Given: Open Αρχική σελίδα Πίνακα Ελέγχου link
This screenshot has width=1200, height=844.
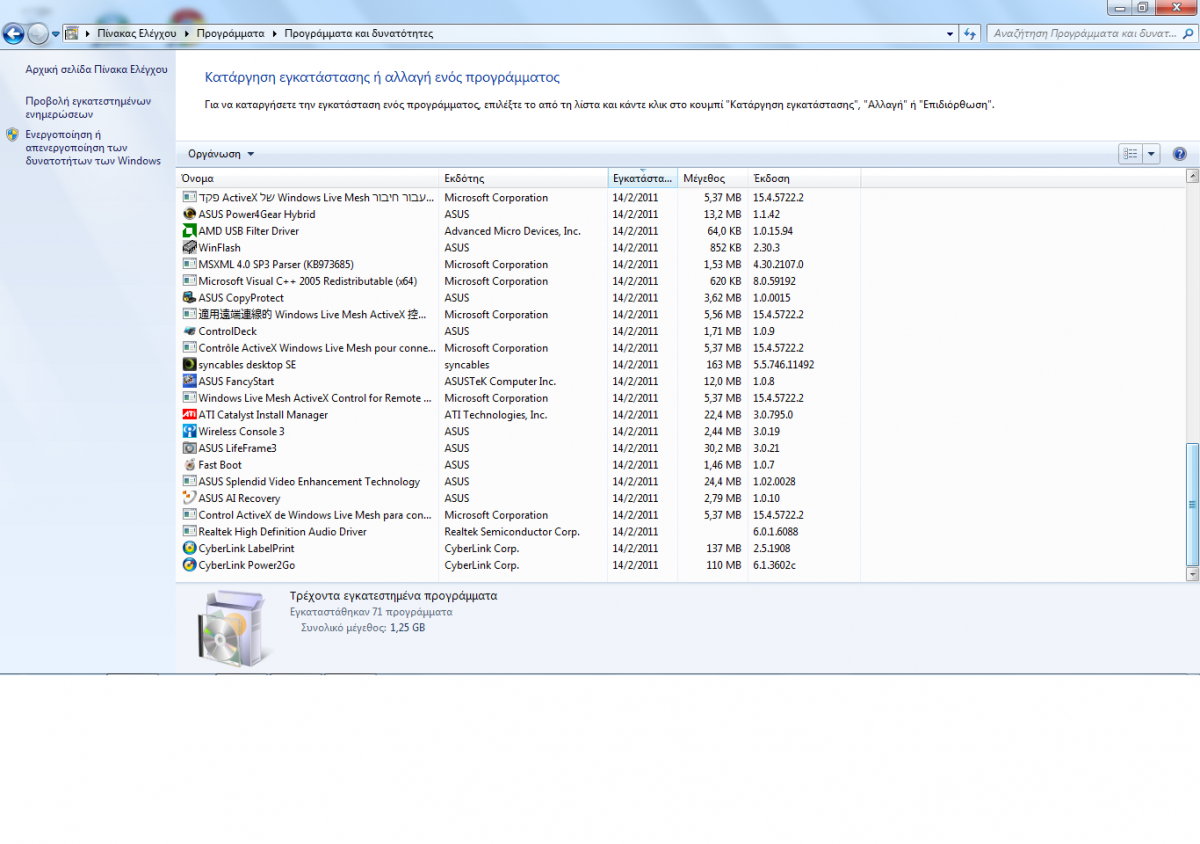Looking at the screenshot, I should coord(96,70).
